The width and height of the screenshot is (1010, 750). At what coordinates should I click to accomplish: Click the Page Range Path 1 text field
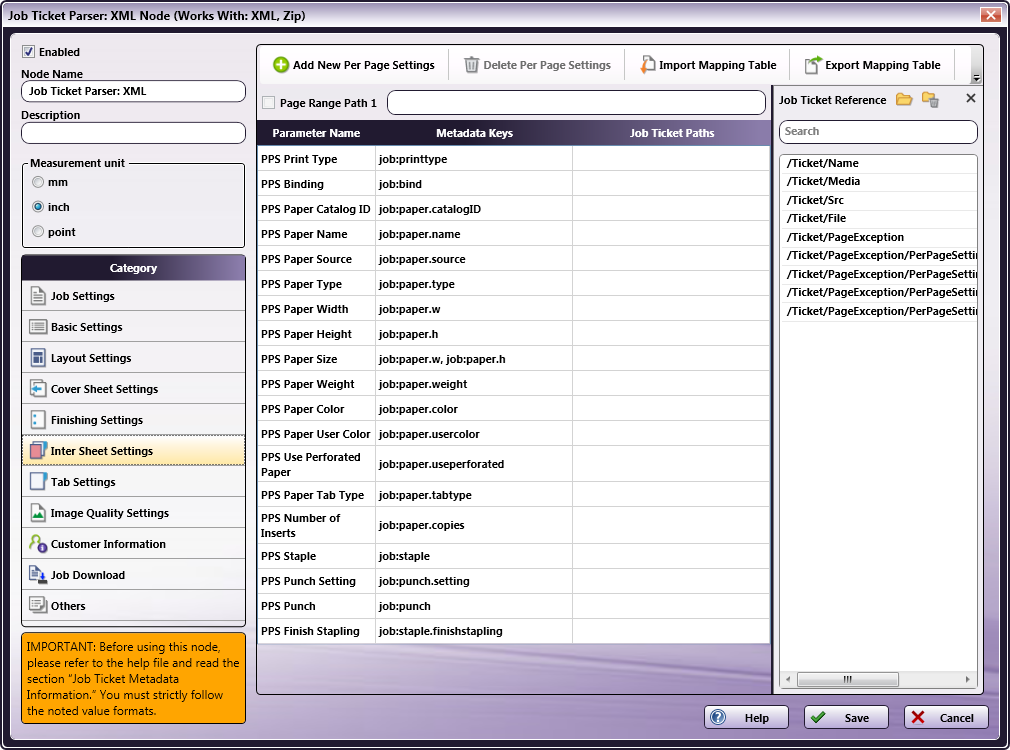coord(576,102)
